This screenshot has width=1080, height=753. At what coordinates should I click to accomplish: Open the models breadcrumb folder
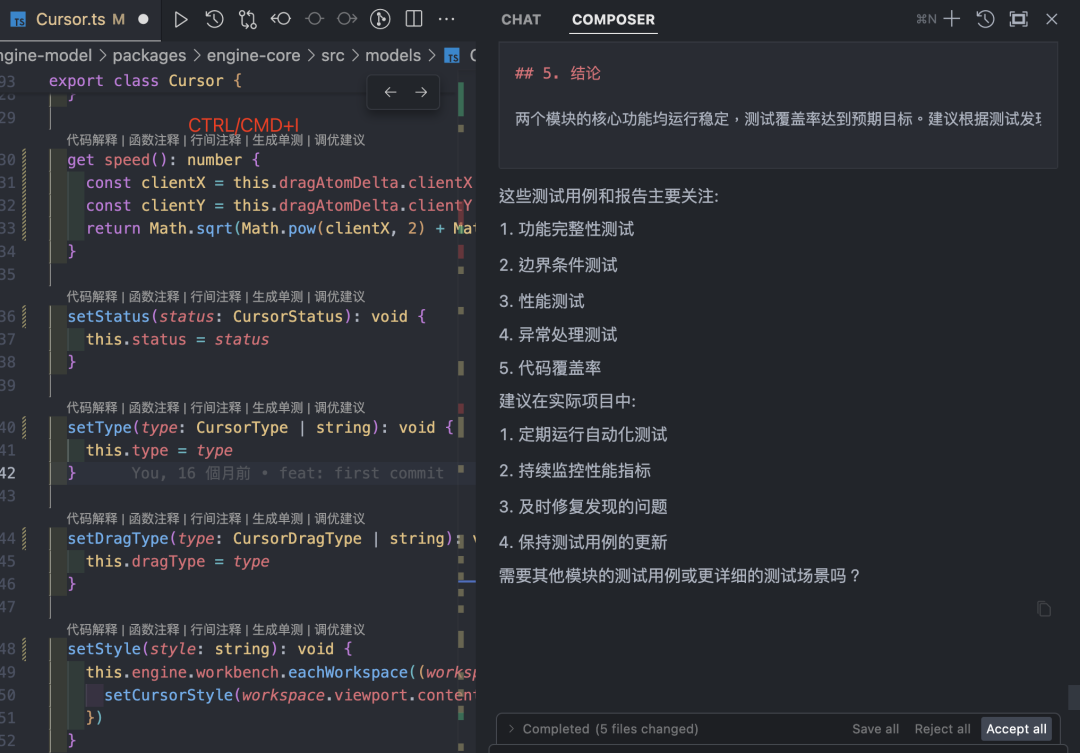393,55
